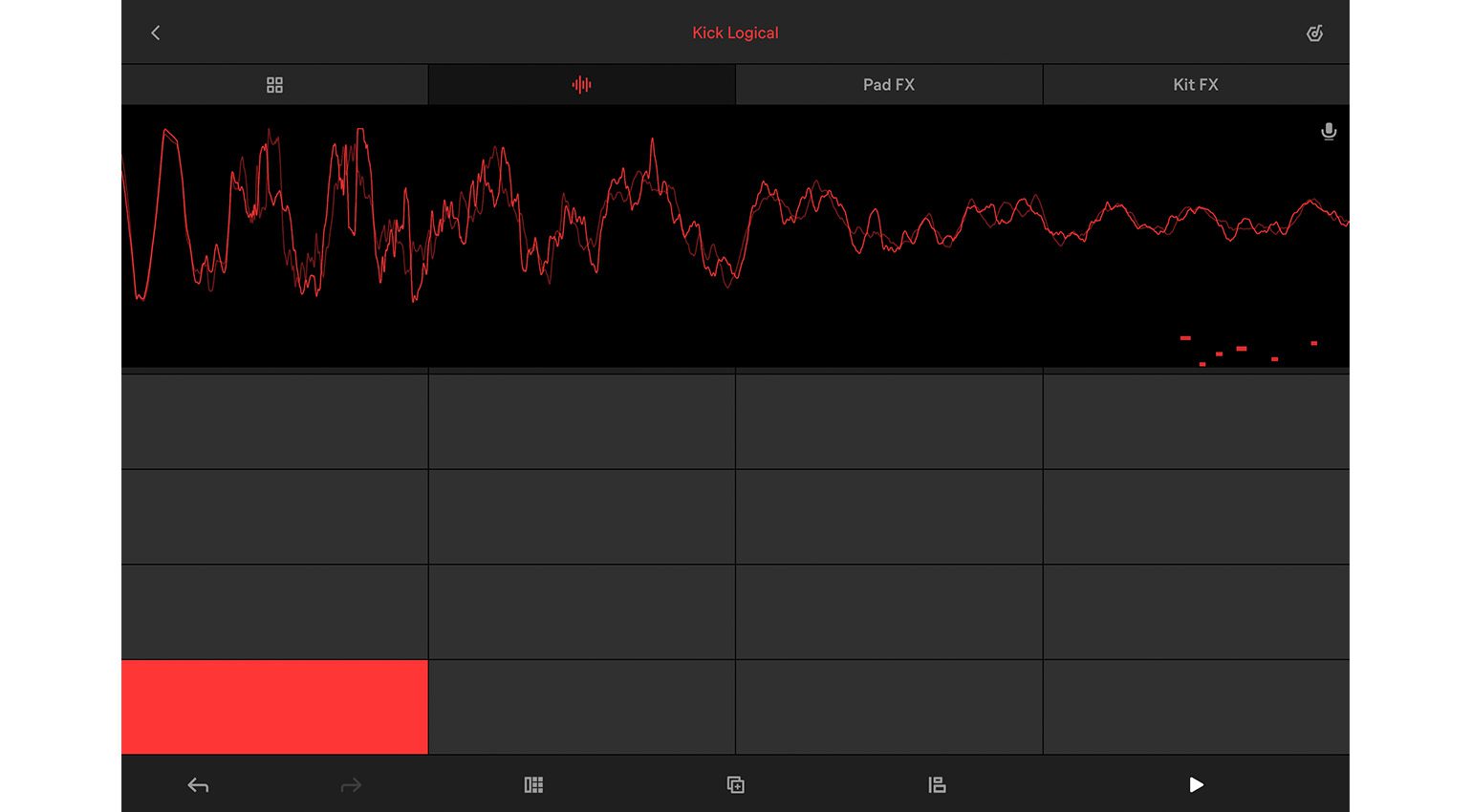Switch to the pads grid view tab
The image size is (1472, 812).
click(x=274, y=85)
